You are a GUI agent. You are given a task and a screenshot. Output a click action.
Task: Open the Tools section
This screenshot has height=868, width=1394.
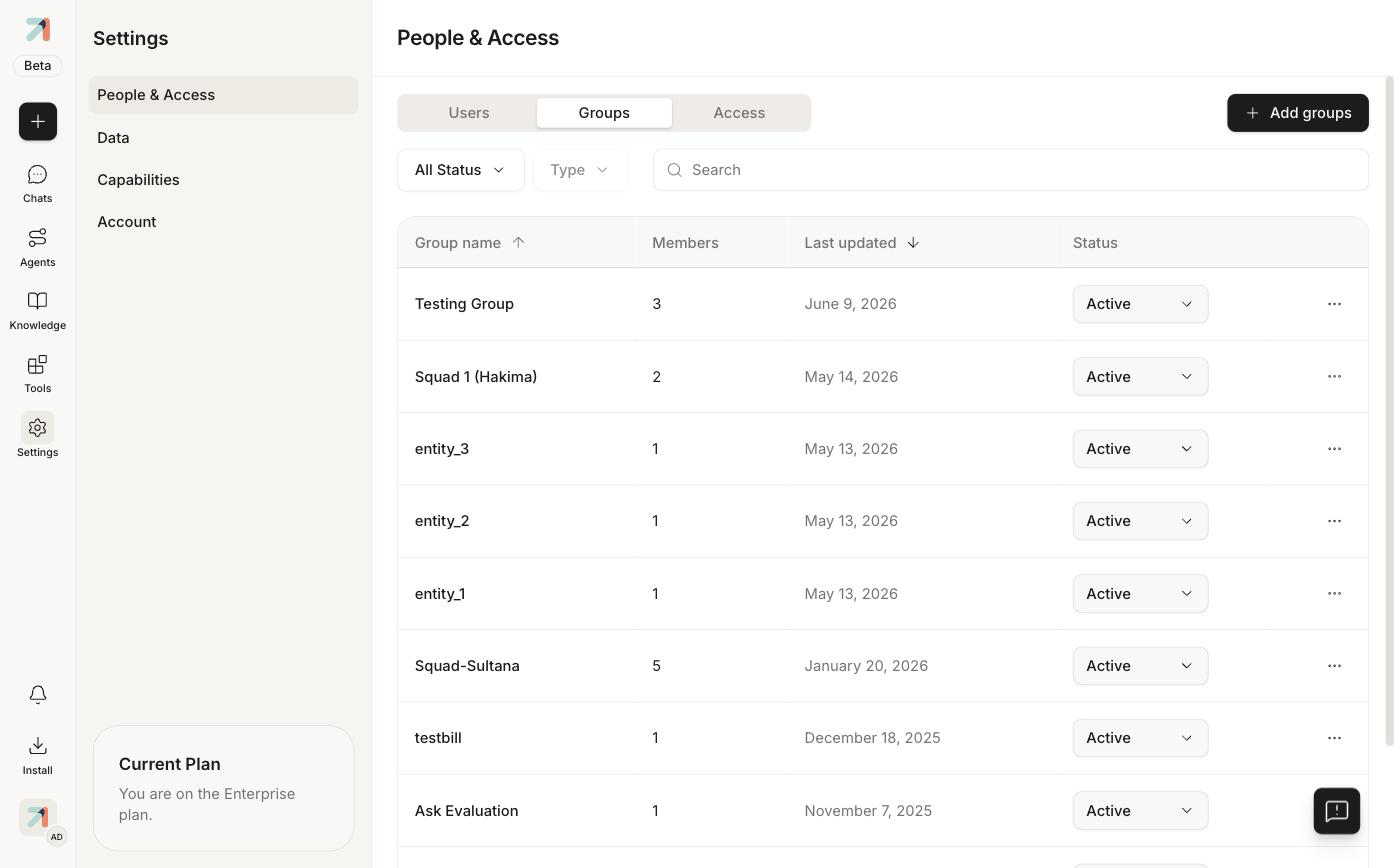37,374
